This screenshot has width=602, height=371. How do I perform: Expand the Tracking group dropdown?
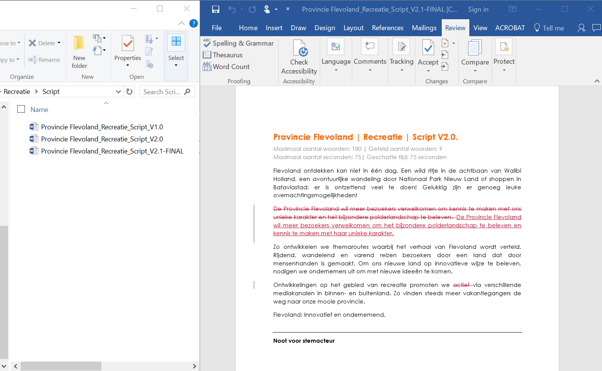pos(402,56)
